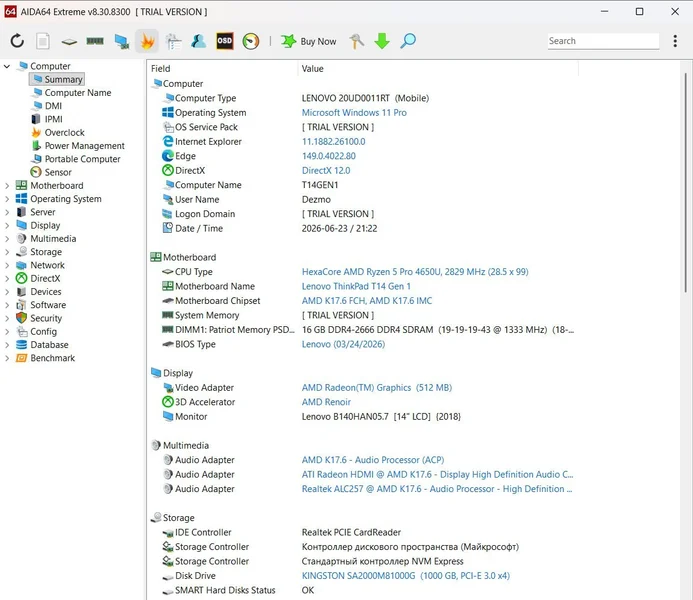
Task: Open the DirectX 12.0 link
Action: coord(326,171)
